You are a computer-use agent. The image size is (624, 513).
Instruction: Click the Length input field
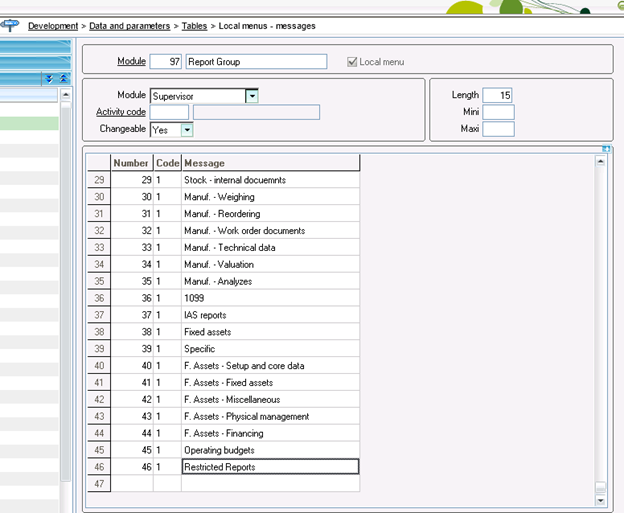497,95
